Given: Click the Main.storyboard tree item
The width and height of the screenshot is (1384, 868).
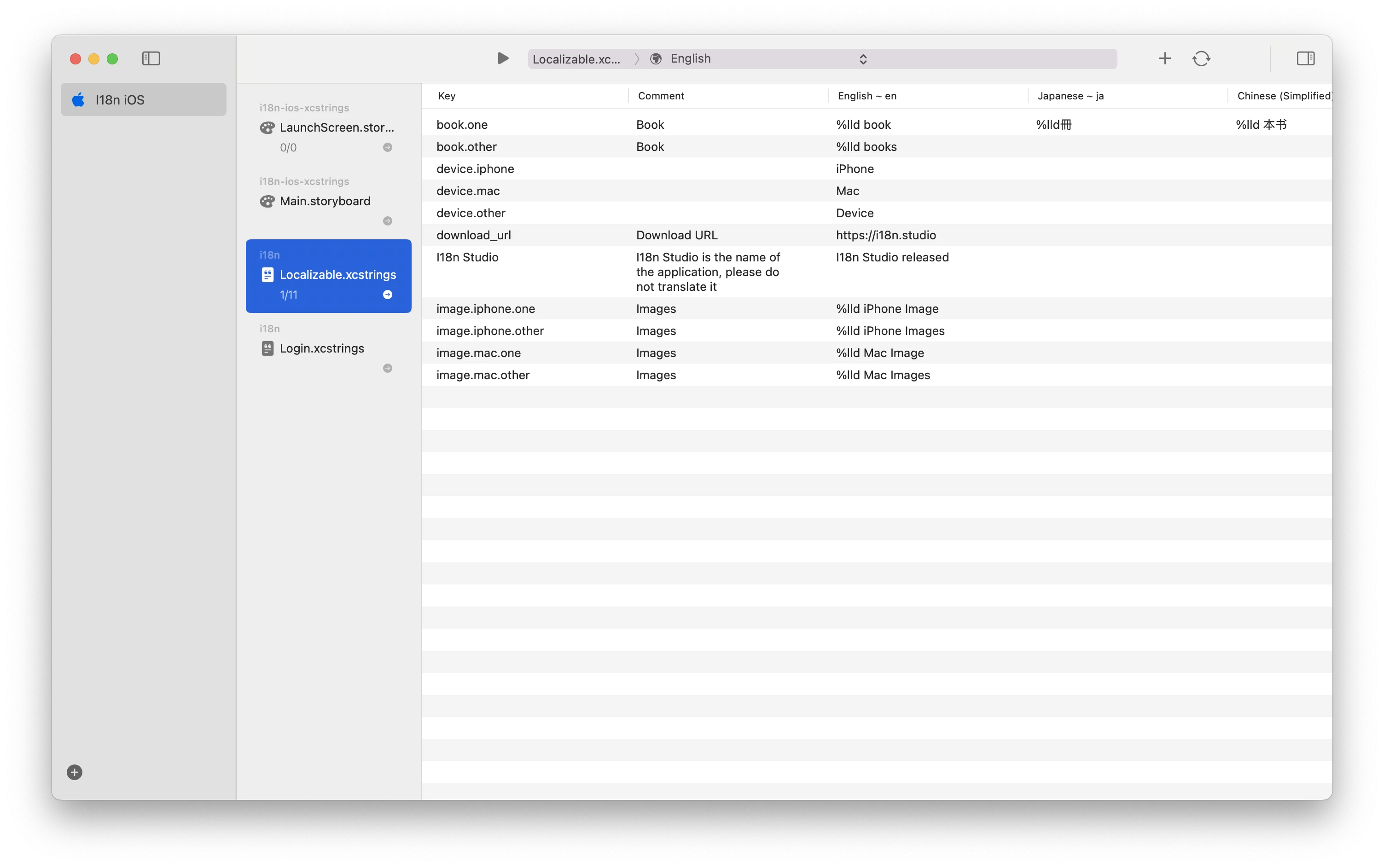Looking at the screenshot, I should click(x=325, y=200).
